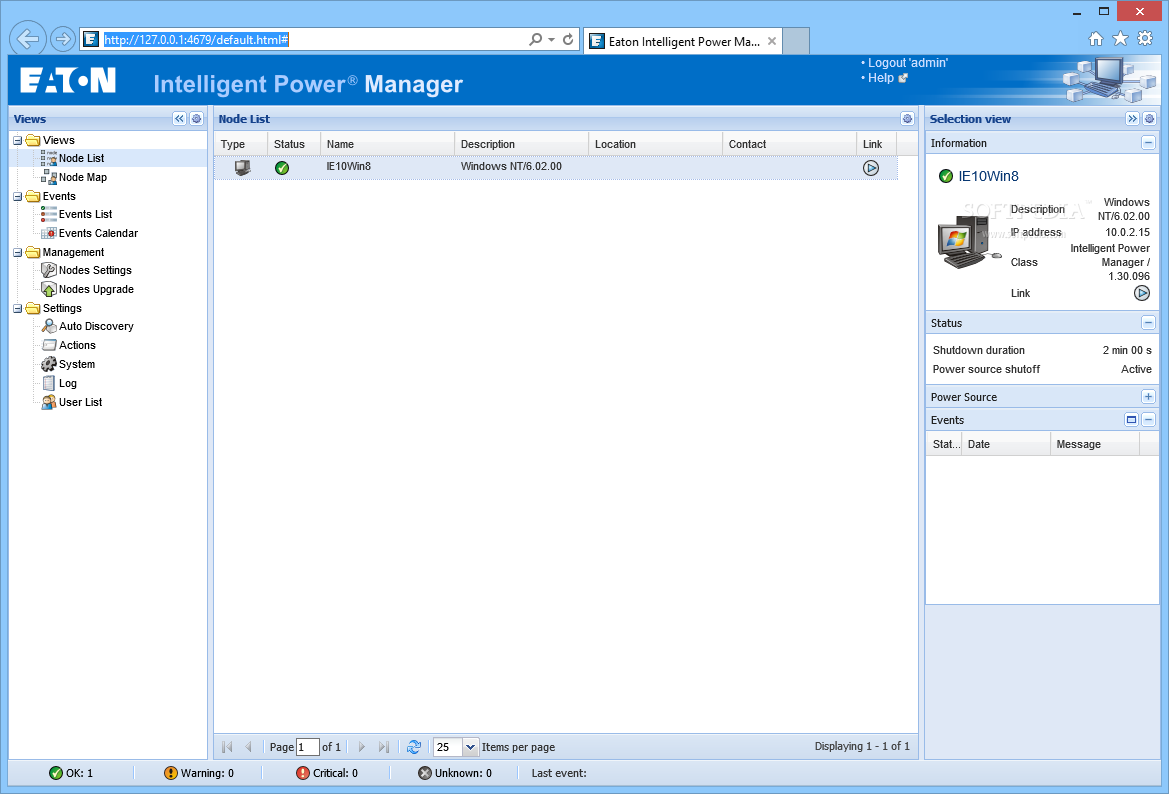Click the Link arrow icon in Information panel

coord(1141,293)
